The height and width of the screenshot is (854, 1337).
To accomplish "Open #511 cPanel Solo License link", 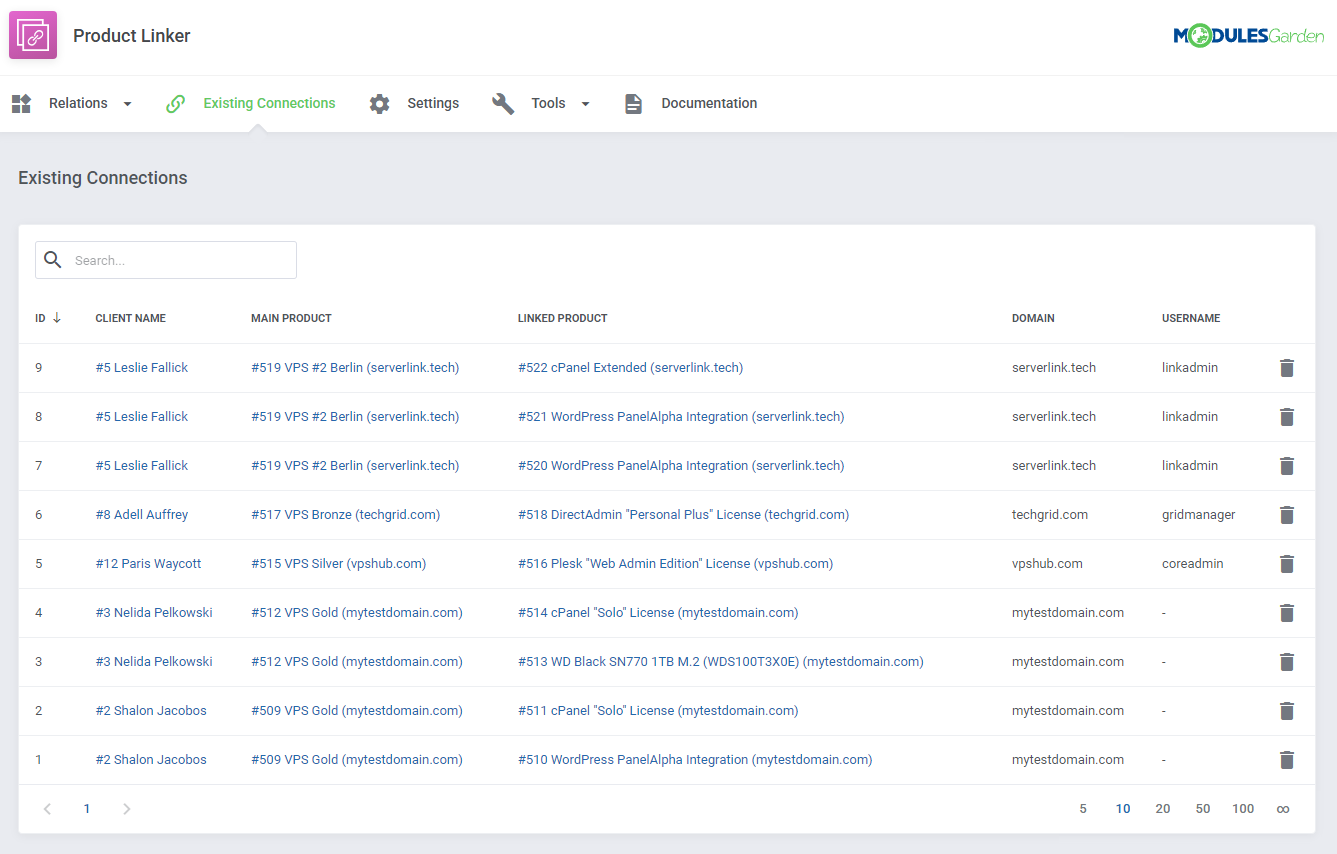I will (658, 711).
